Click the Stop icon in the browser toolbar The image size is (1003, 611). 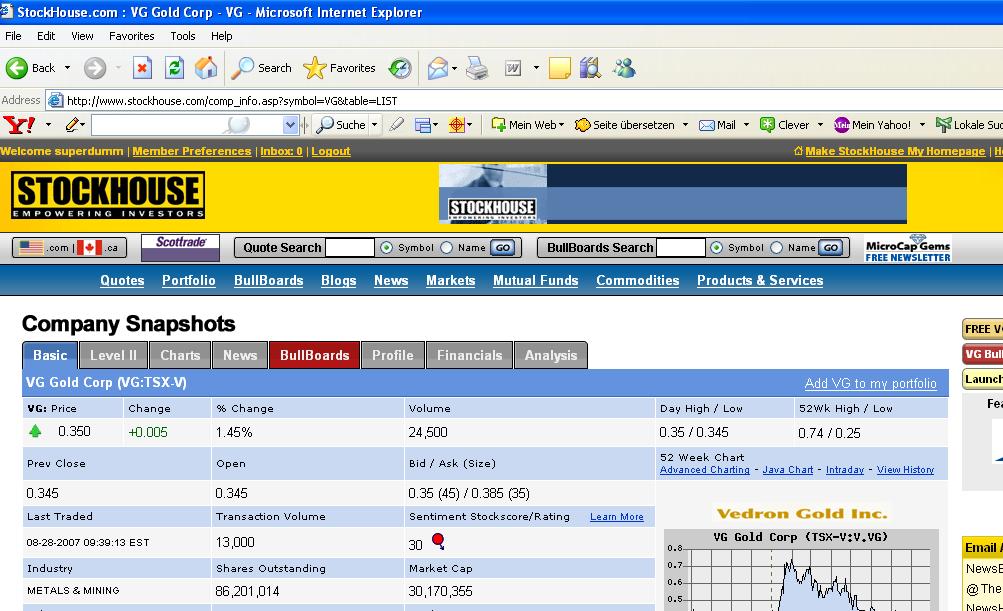(x=142, y=68)
